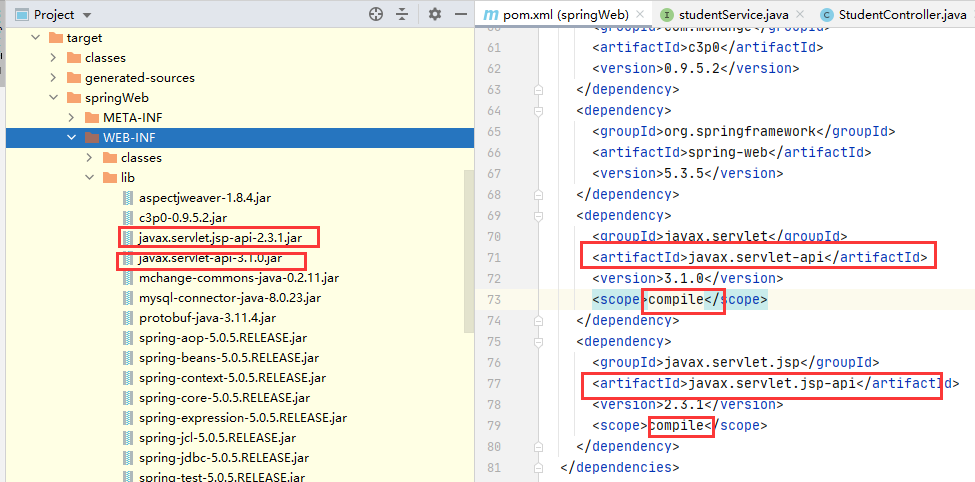The width and height of the screenshot is (975, 482).
Task: Collapse the WEB-INF folder
Action: [x=72, y=137]
